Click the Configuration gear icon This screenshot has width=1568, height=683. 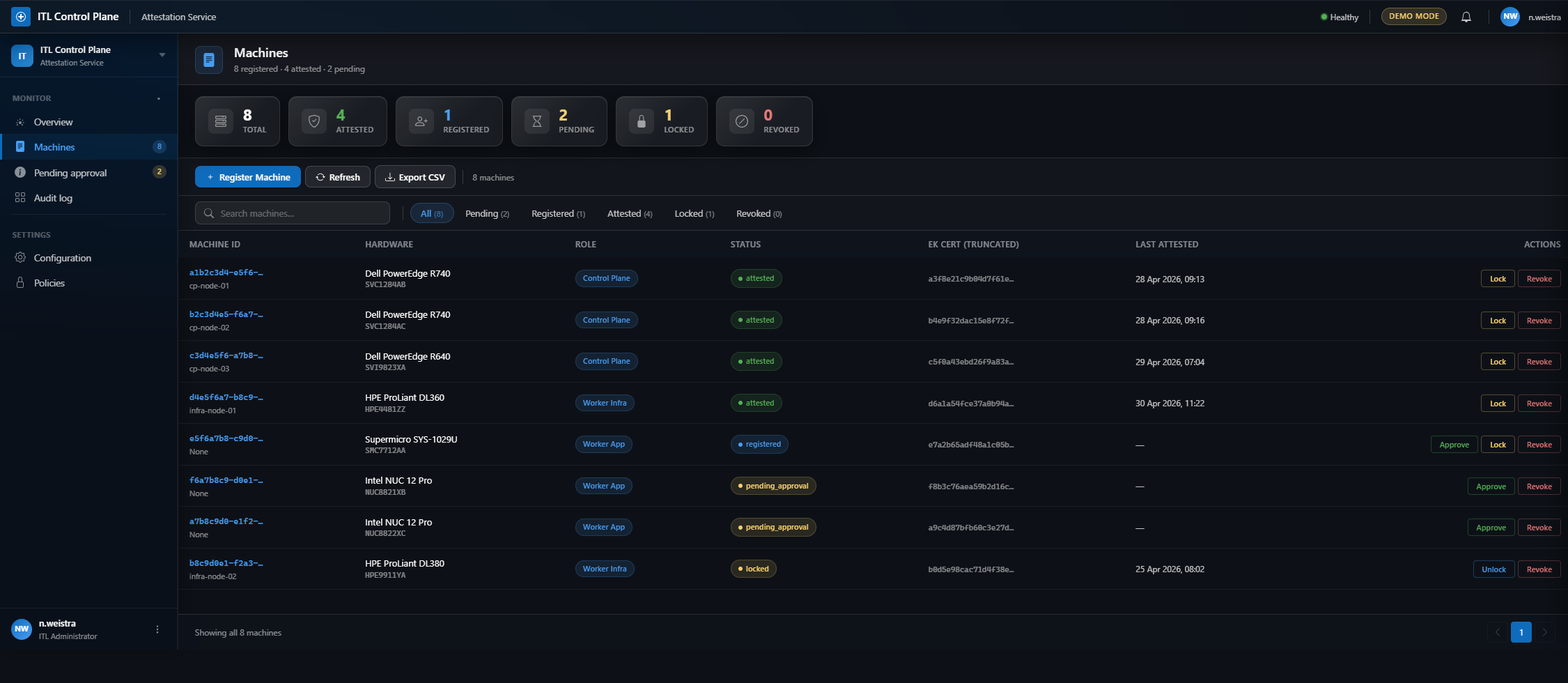click(20, 258)
